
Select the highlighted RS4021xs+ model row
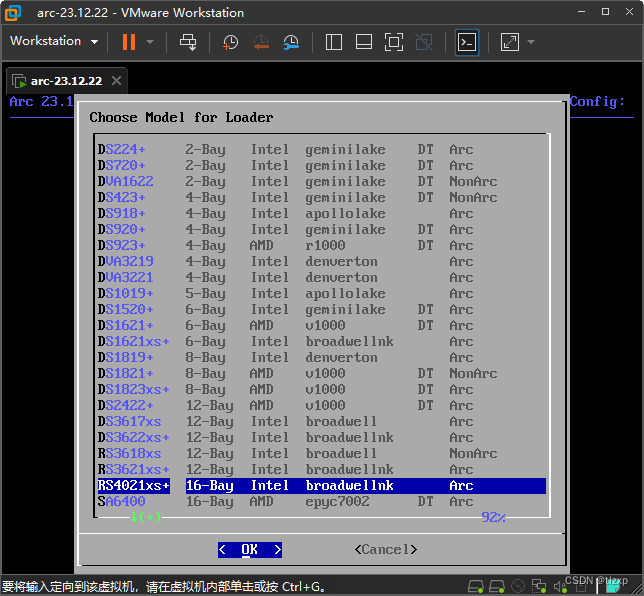[x=322, y=486]
